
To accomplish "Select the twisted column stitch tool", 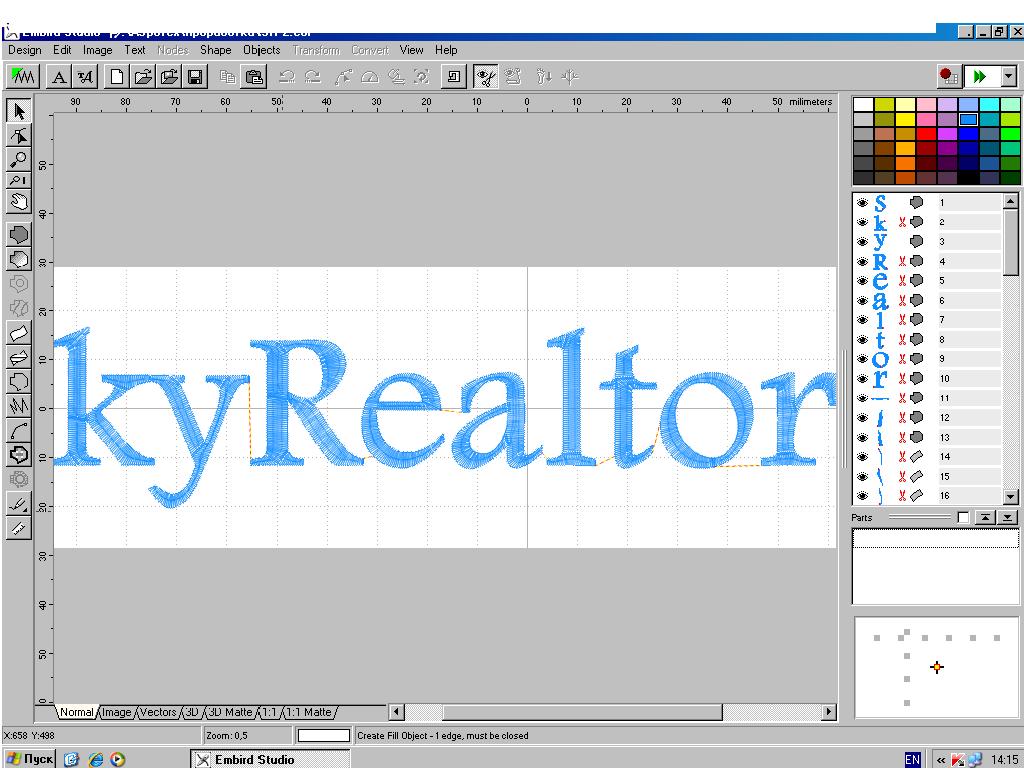I will [19, 357].
